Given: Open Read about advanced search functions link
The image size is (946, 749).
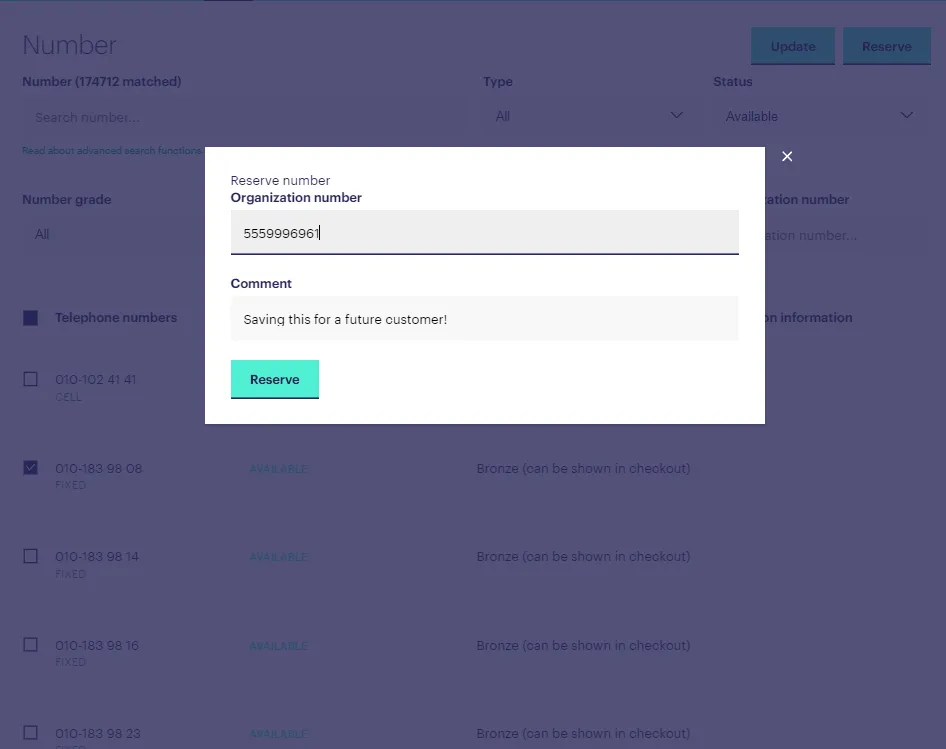Looking at the screenshot, I should (x=112, y=150).
